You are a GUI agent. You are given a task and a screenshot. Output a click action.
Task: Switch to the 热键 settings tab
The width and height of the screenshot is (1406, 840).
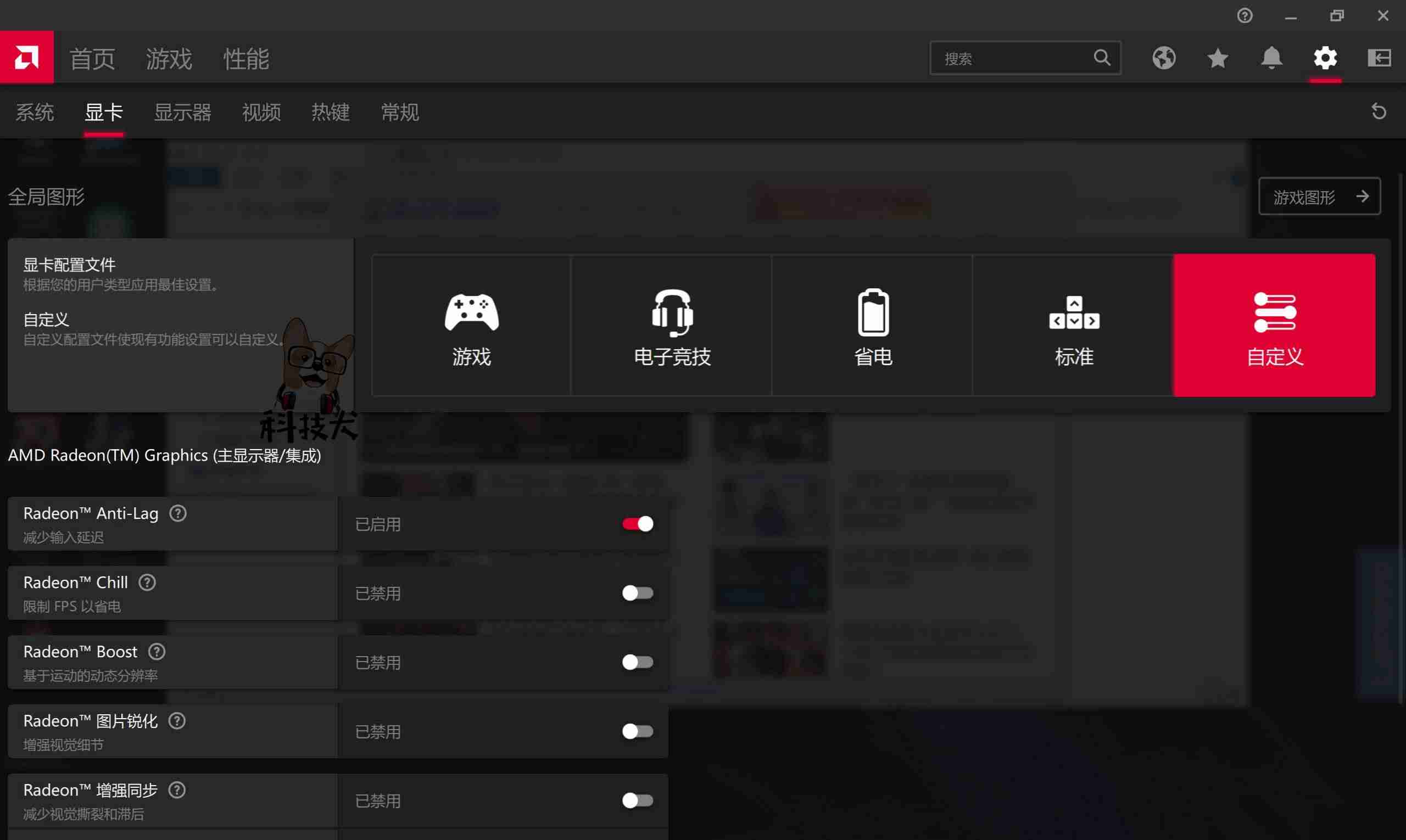point(330,112)
